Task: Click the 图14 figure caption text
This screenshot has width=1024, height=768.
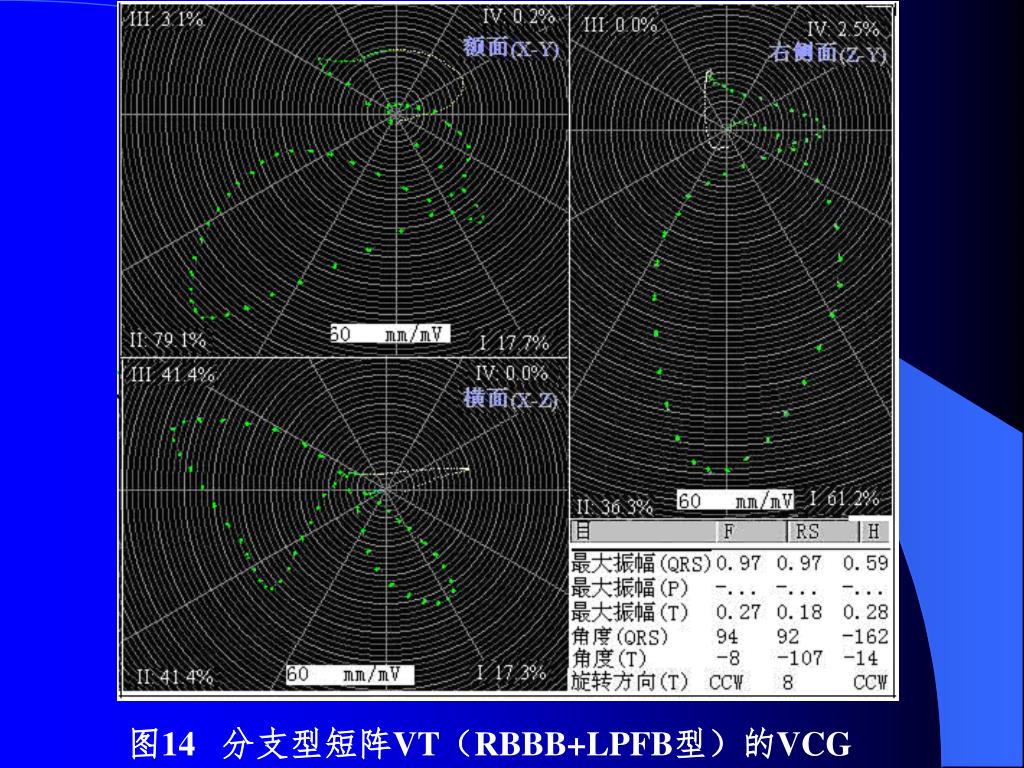Action: point(491,743)
